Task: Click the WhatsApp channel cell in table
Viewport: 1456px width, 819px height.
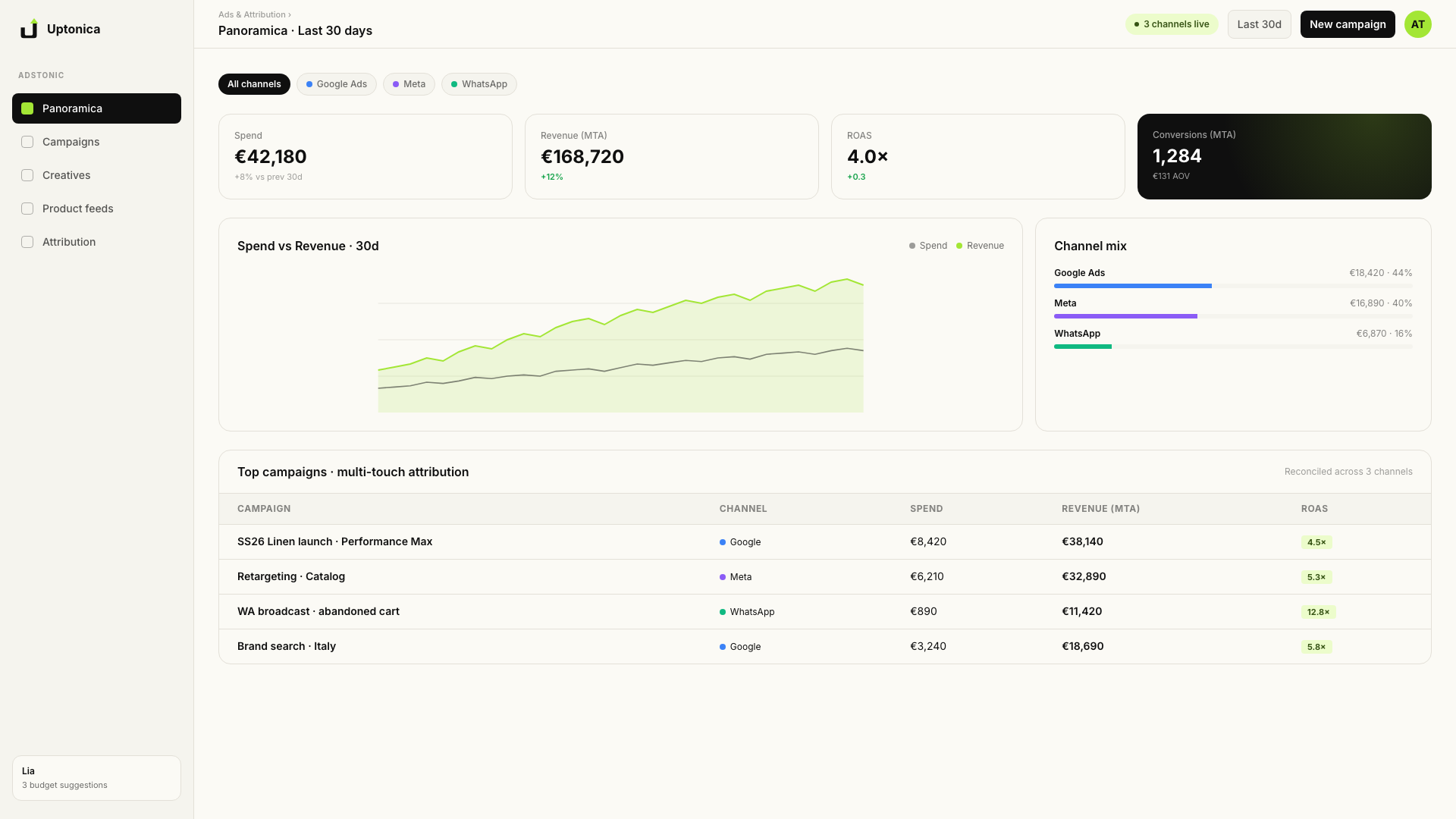Action: click(x=747, y=612)
